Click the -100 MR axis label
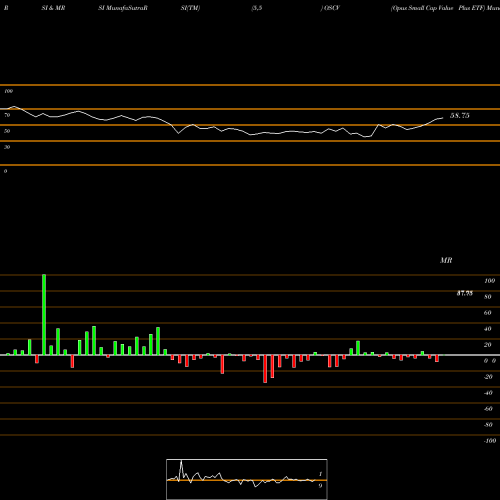Screen dimensions: 500x500 coord(489,441)
